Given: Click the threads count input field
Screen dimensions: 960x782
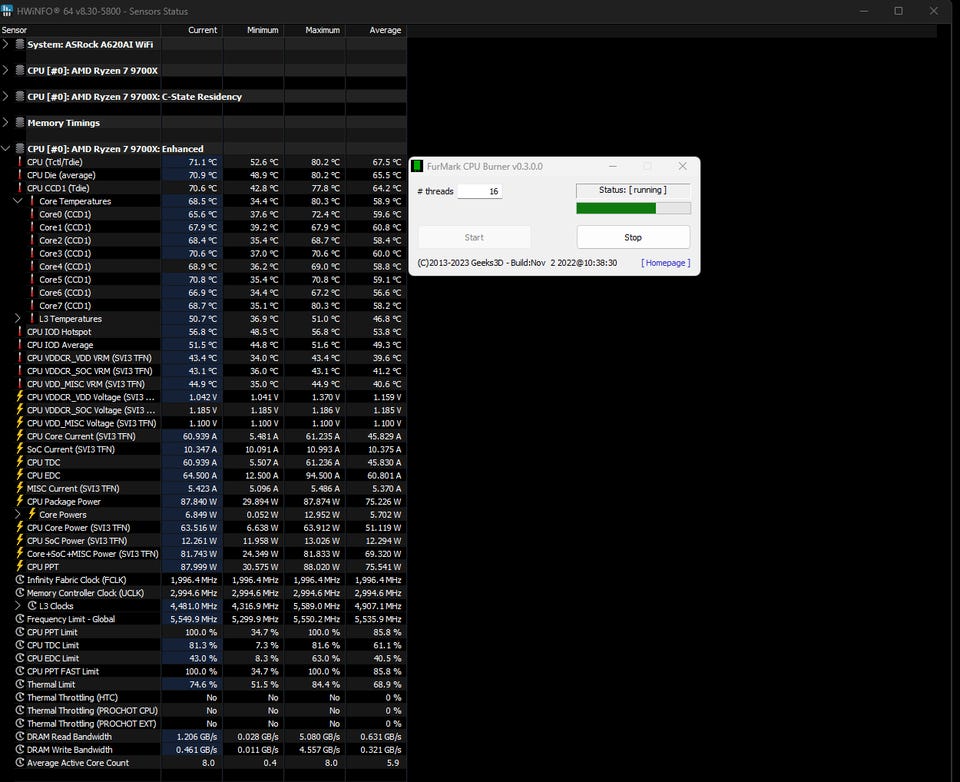Looking at the screenshot, I should [479, 191].
